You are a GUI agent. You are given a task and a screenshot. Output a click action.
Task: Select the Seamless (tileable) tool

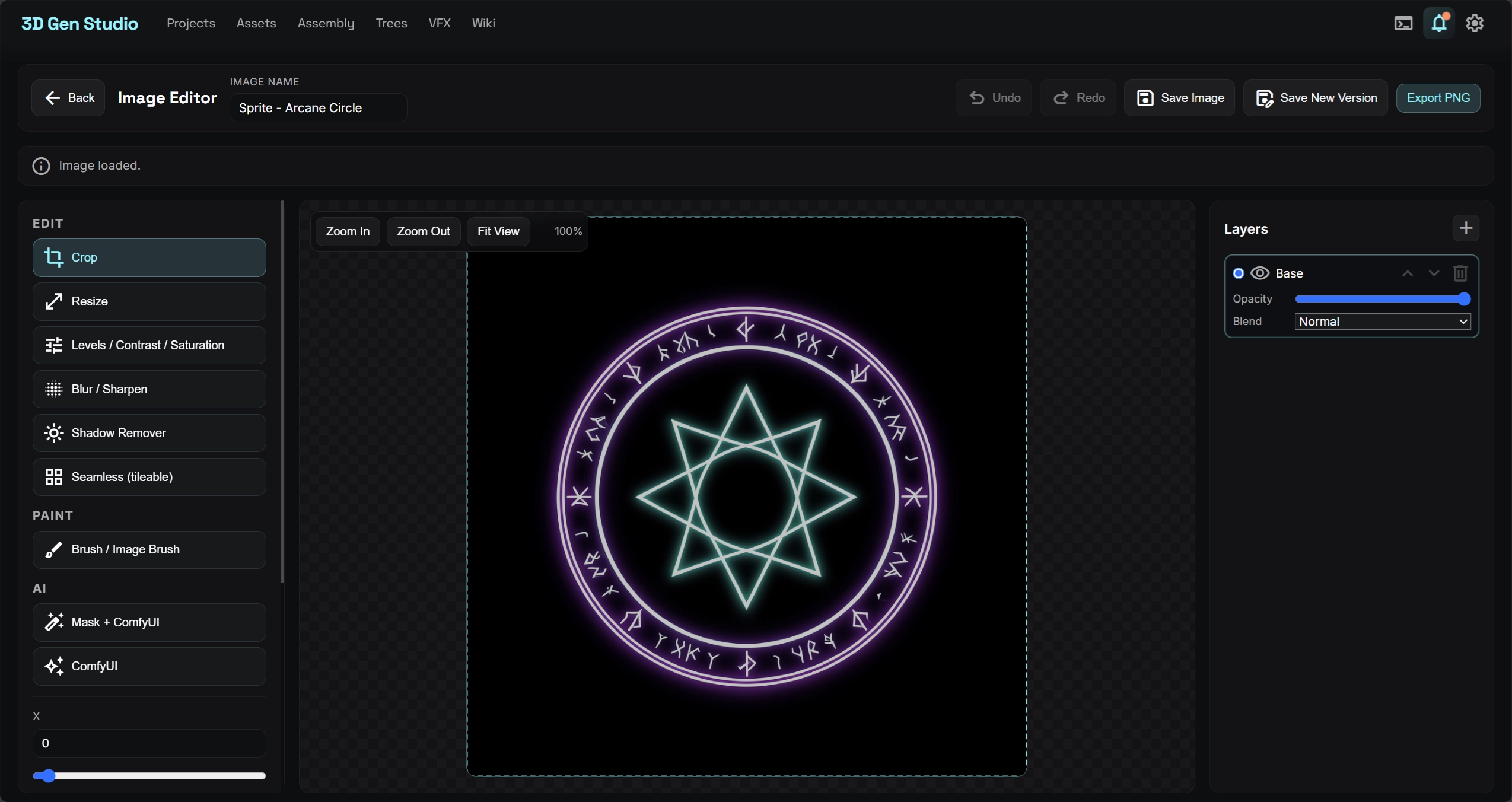point(149,477)
